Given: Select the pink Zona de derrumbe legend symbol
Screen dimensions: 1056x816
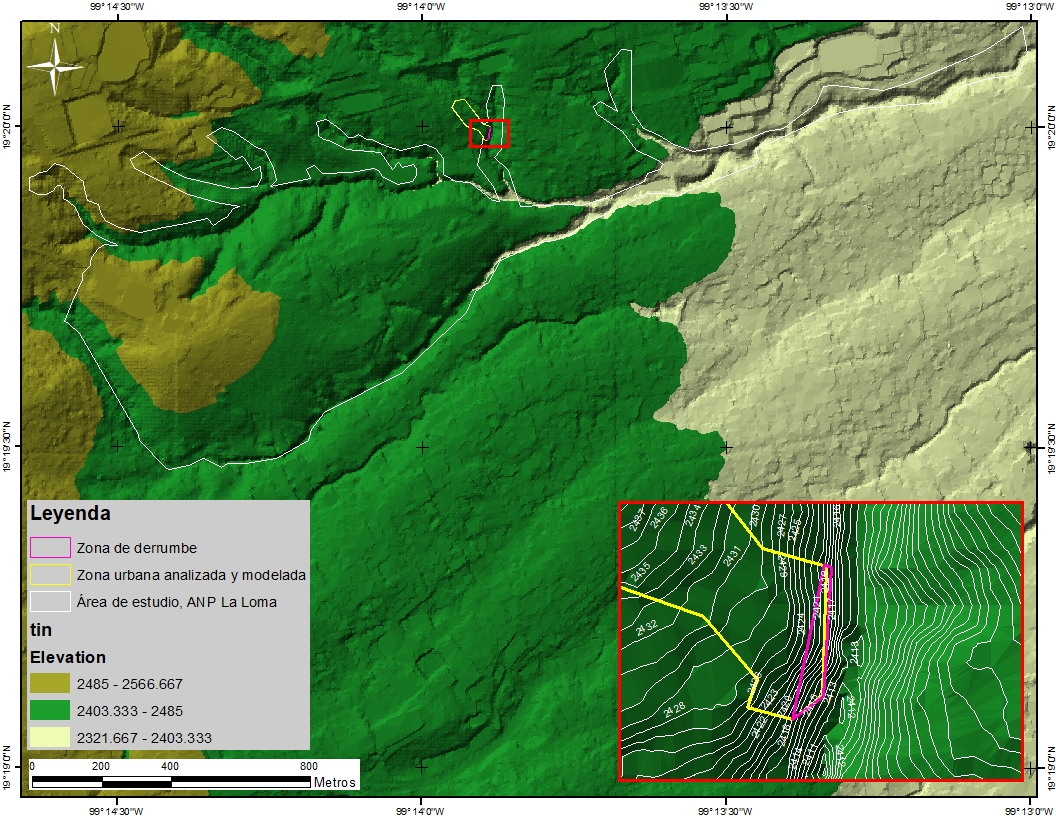Looking at the screenshot, I should click(x=50, y=548).
